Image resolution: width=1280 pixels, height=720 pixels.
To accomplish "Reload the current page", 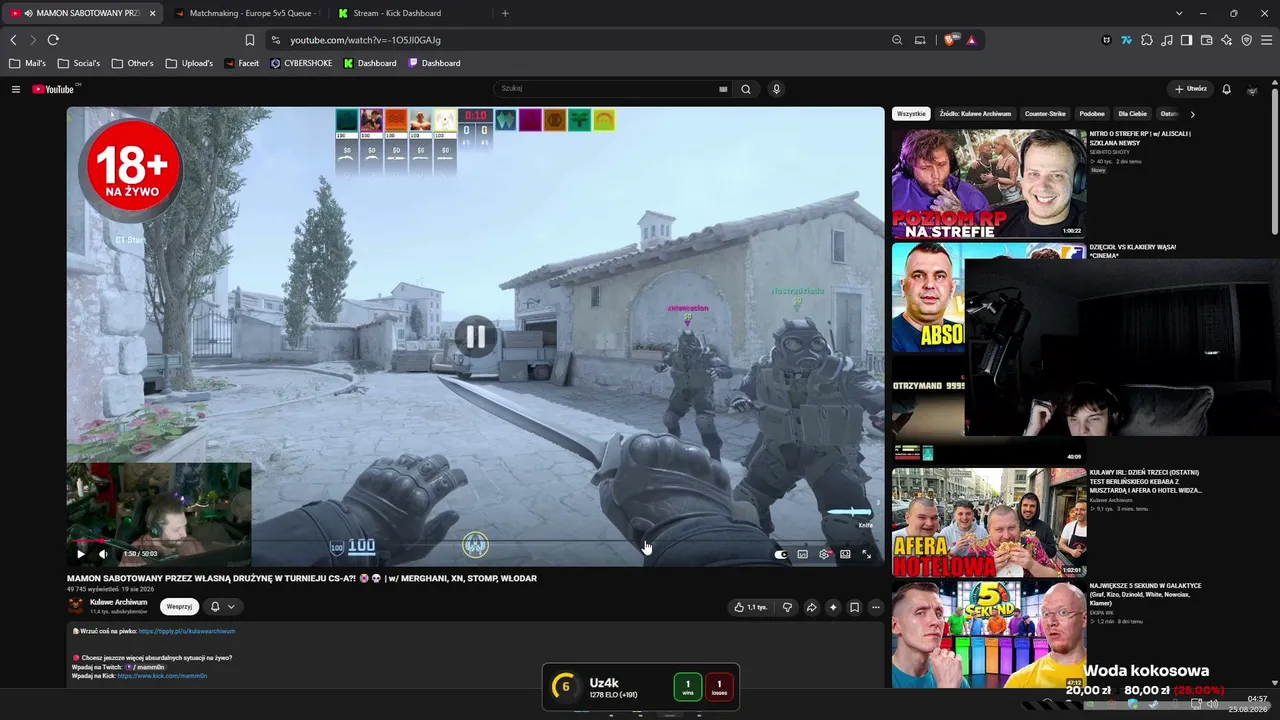I will click(53, 40).
